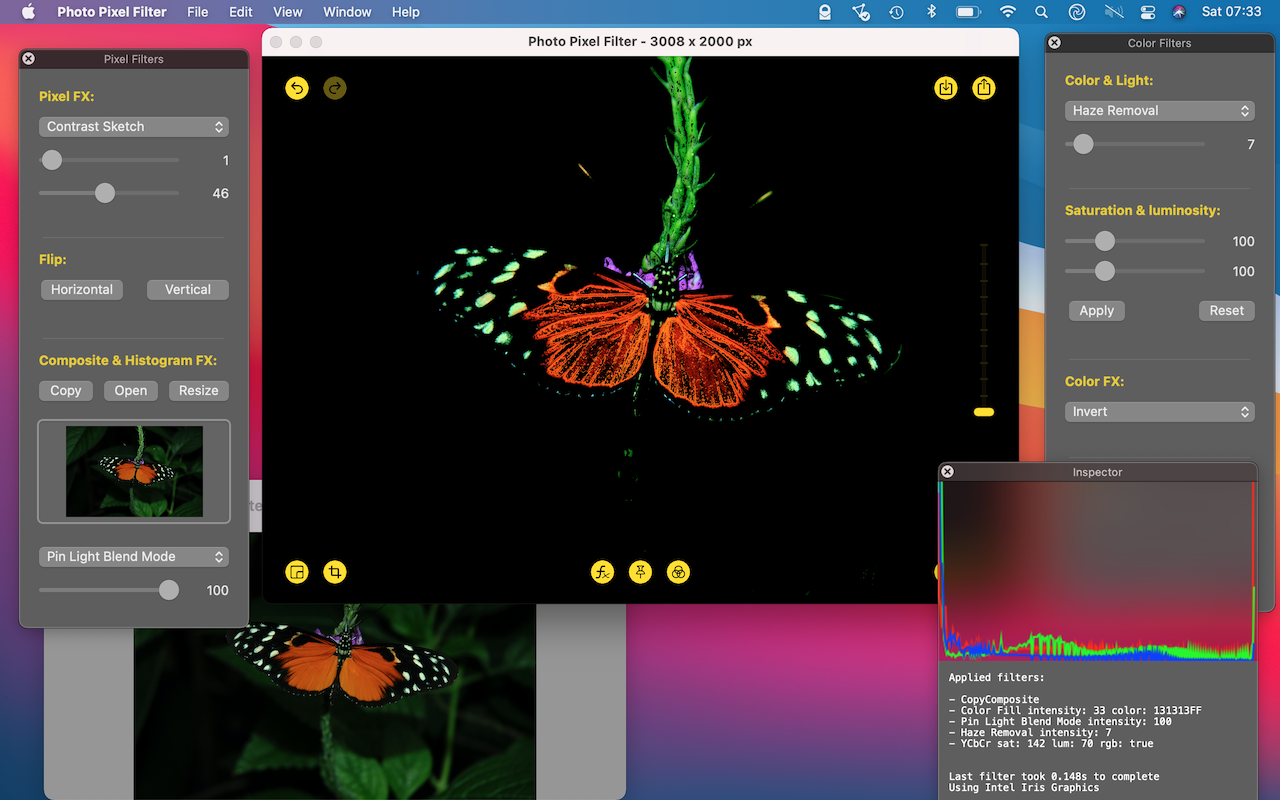Open the Edit menu

coord(240,12)
